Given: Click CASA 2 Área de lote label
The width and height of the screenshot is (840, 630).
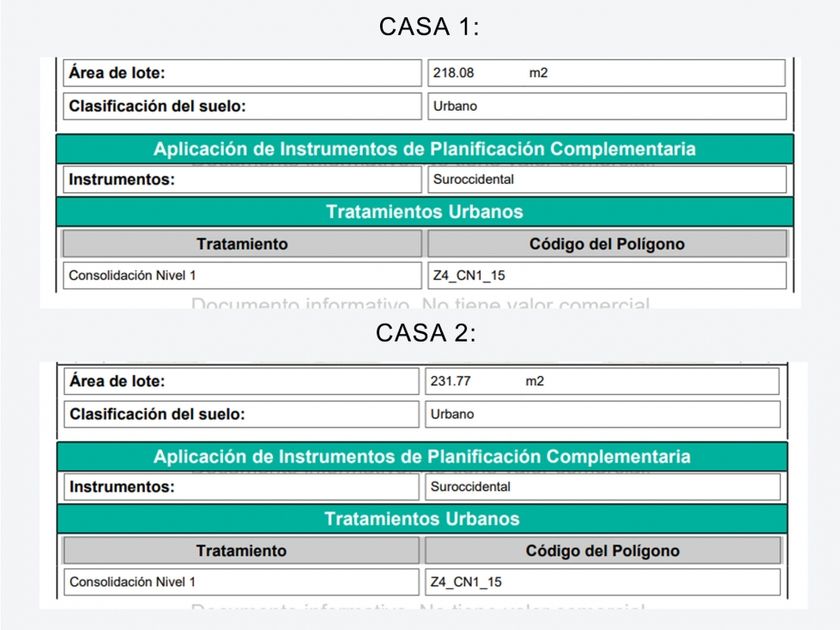Looking at the screenshot, I should coord(117,381).
